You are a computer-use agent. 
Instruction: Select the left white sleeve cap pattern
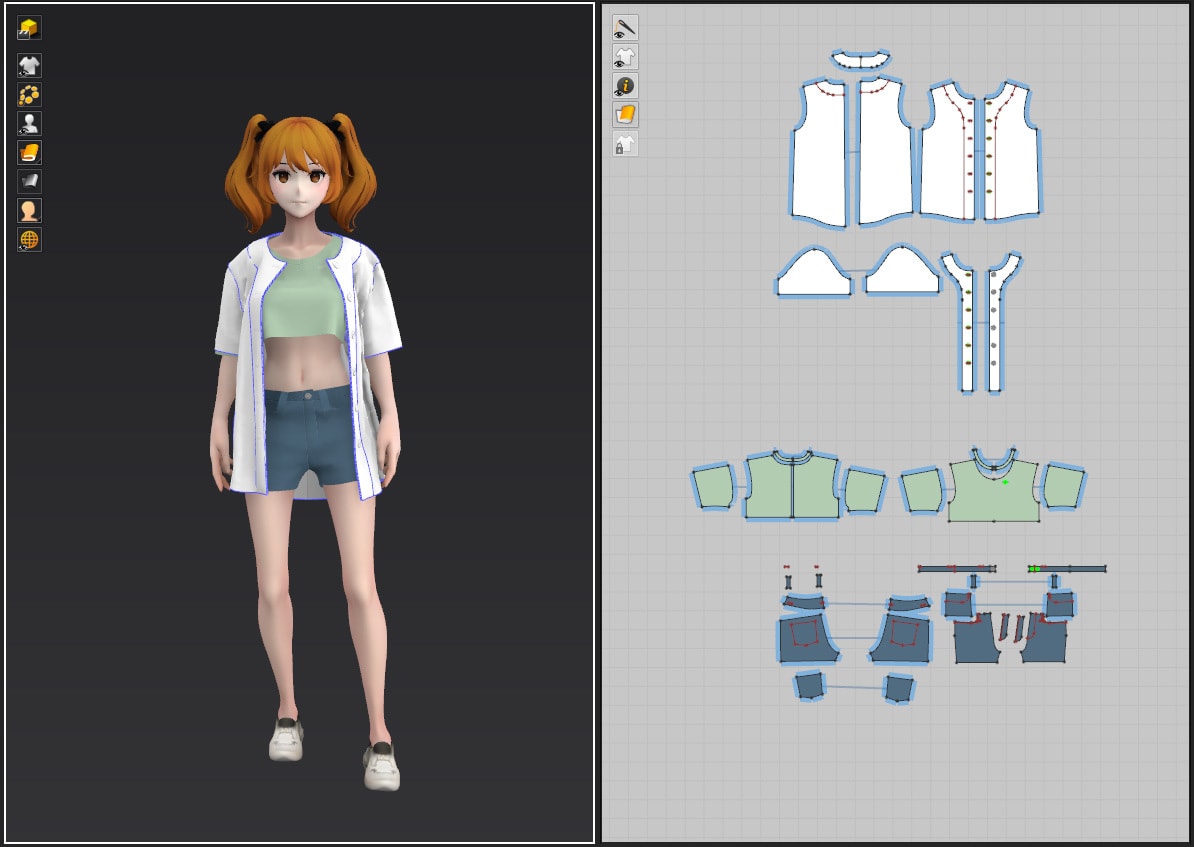tap(815, 274)
